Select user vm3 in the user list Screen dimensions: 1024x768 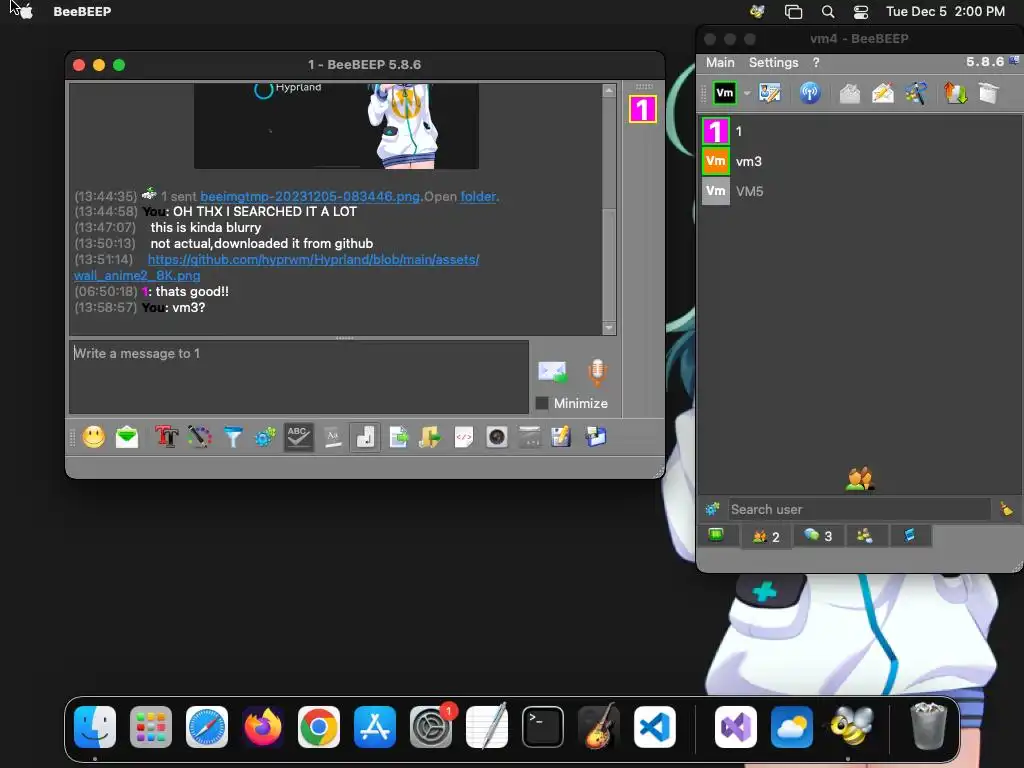(861, 161)
